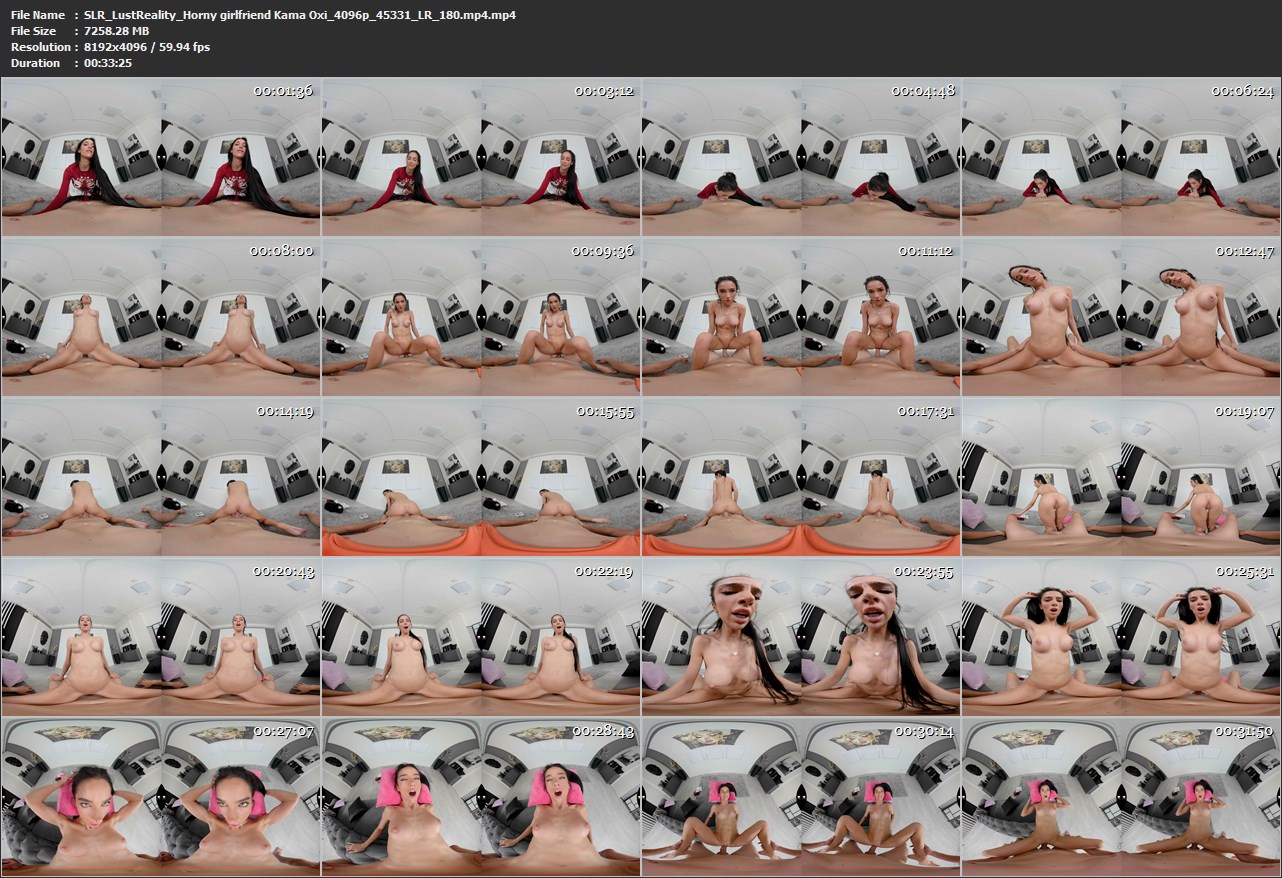Open the frame stamped 00:31:50
This screenshot has height=878, width=1282.
coord(1121,797)
